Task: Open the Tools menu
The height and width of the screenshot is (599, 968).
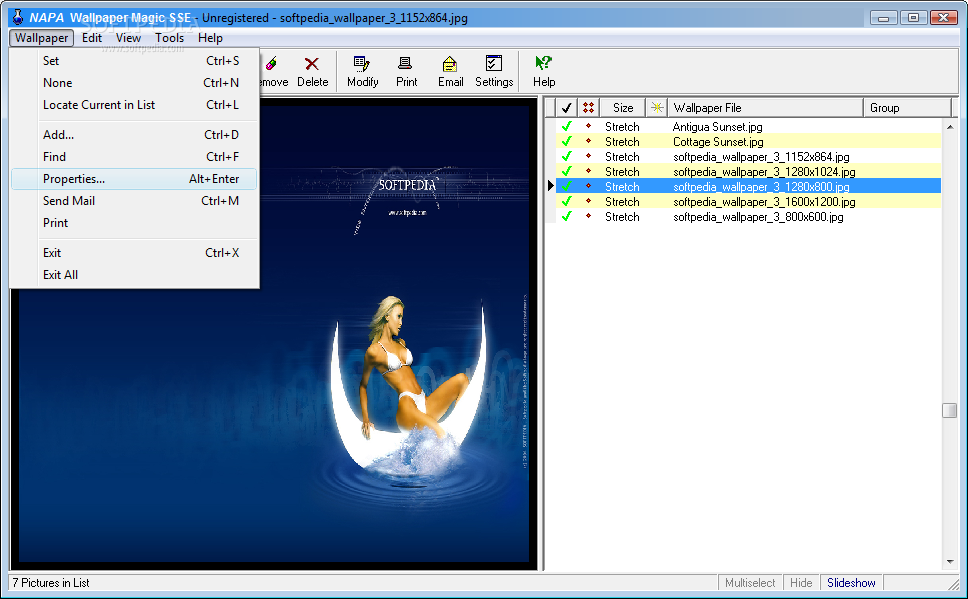Action: tap(169, 38)
